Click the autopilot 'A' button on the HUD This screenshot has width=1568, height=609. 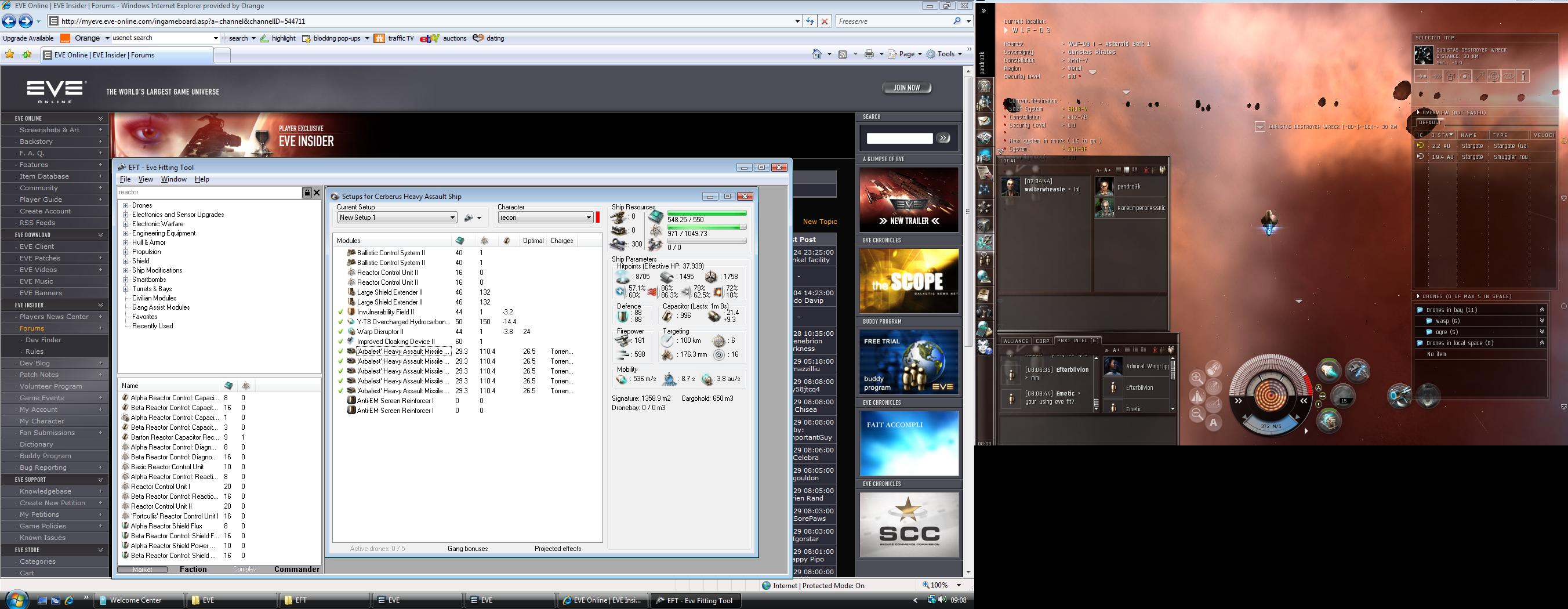(1213, 422)
